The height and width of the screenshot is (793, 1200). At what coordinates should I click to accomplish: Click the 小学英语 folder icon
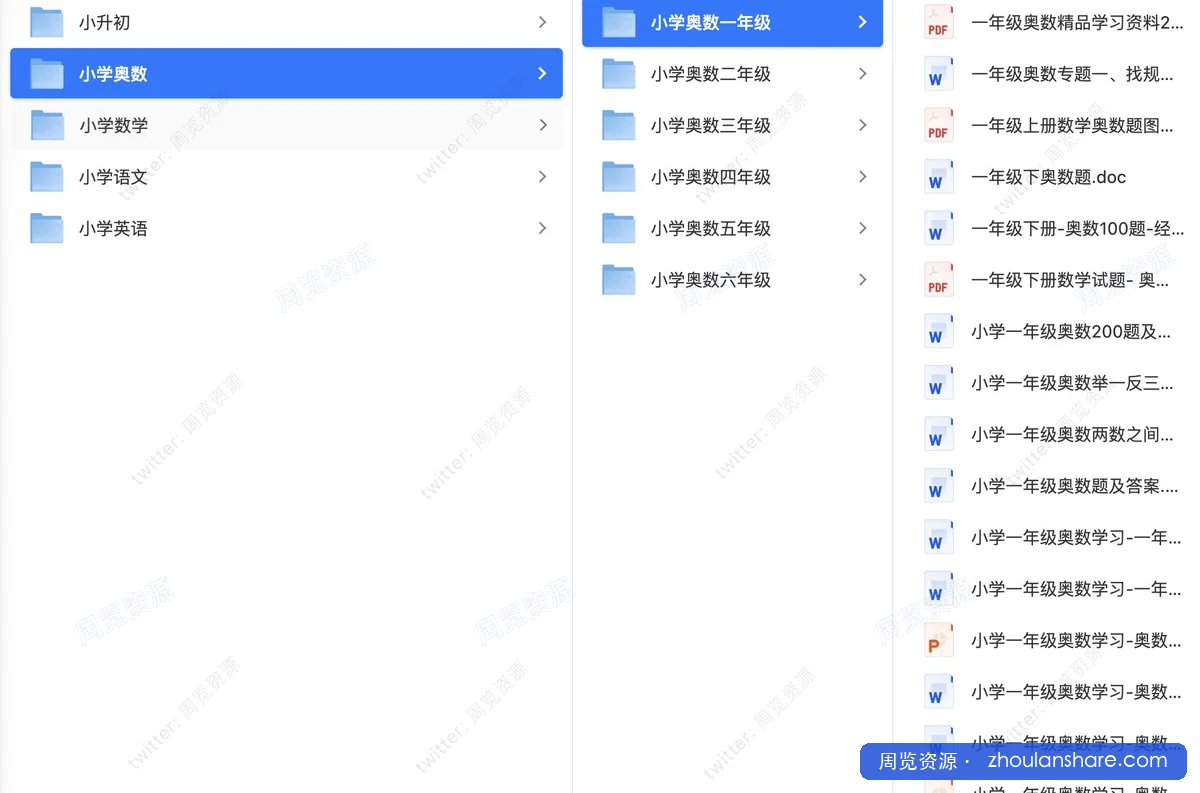point(47,228)
